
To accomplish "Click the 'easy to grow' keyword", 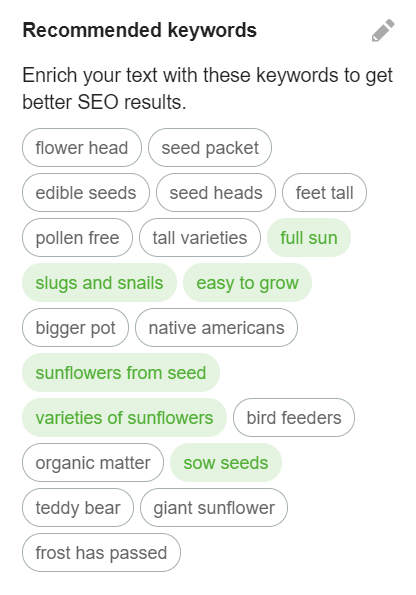I will (x=247, y=283).
